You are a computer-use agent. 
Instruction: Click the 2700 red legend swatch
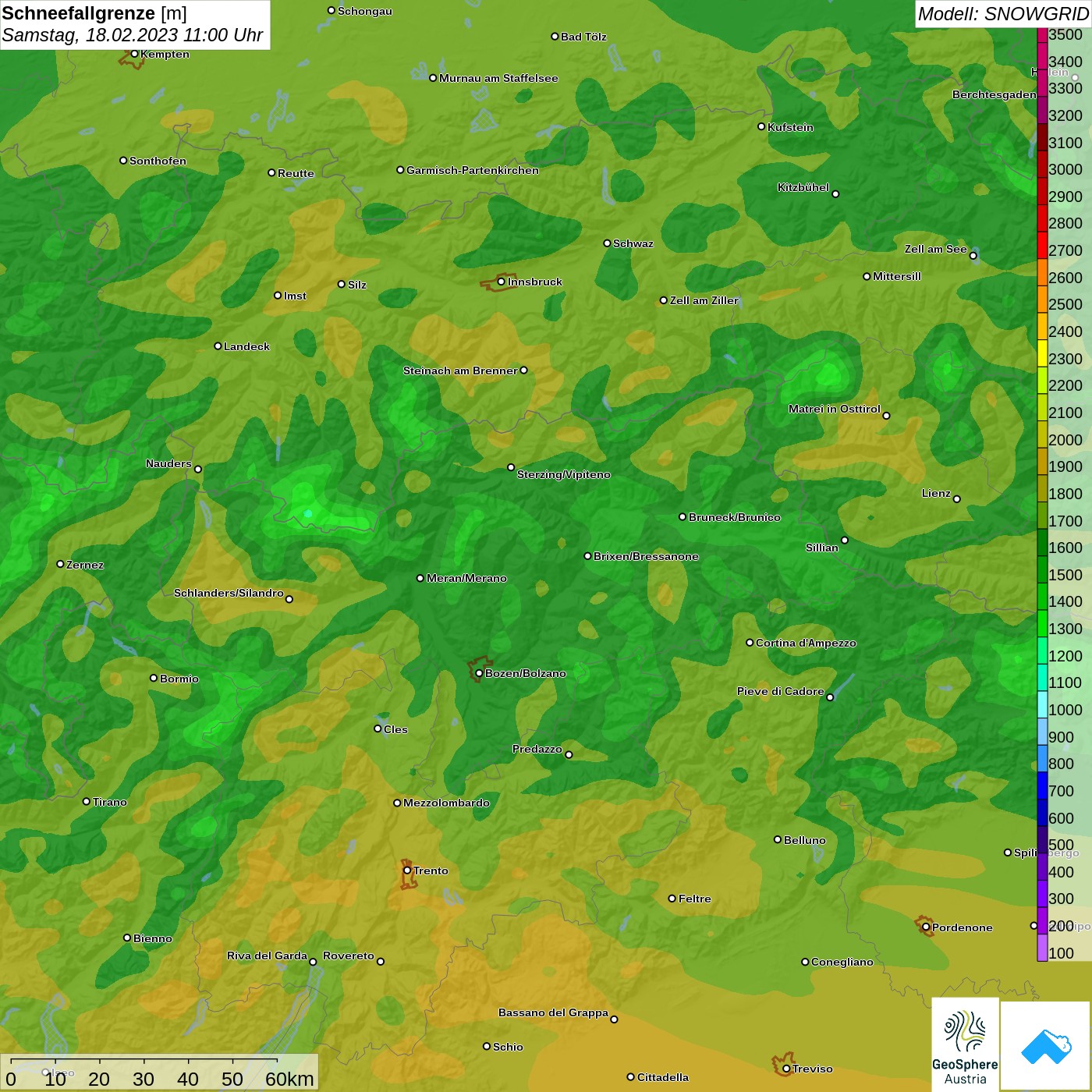1042,246
